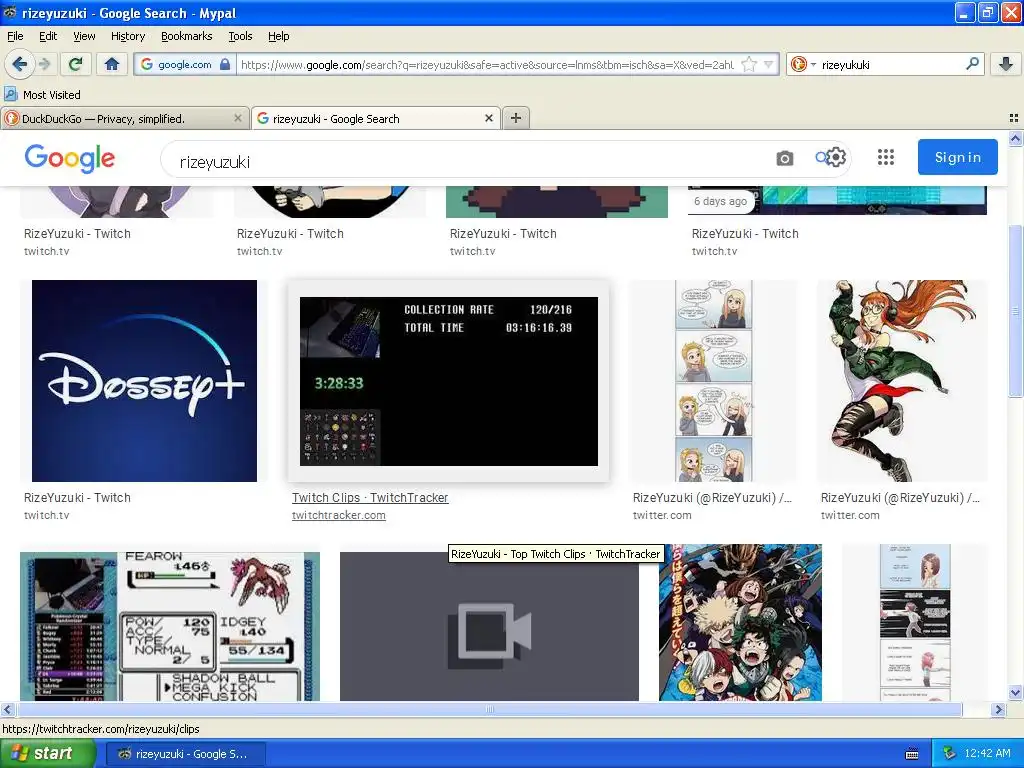The width and height of the screenshot is (1024, 768).
Task: Restore down the Mypal browser window
Action: [x=987, y=12]
